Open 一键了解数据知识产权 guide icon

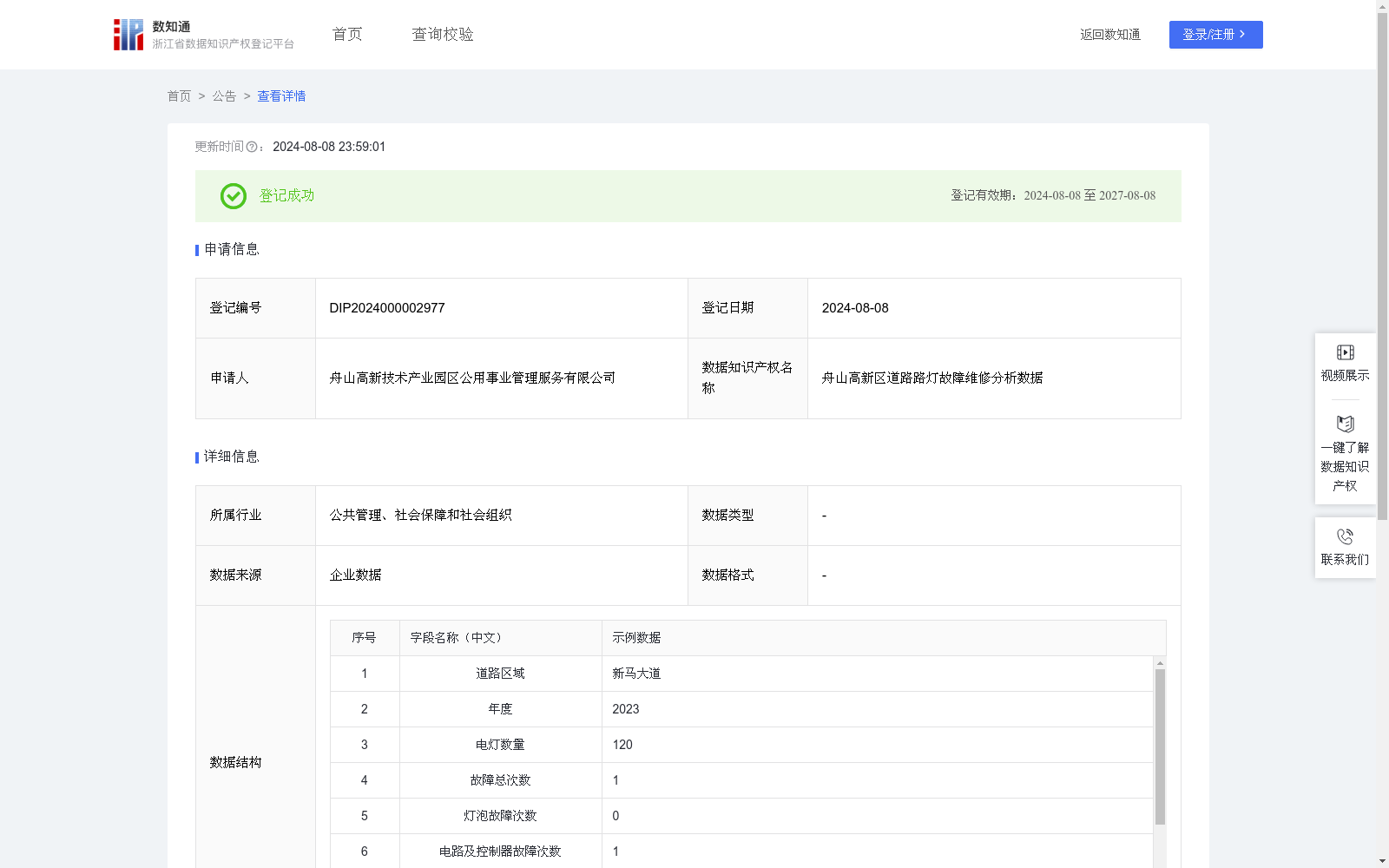coord(1345,424)
